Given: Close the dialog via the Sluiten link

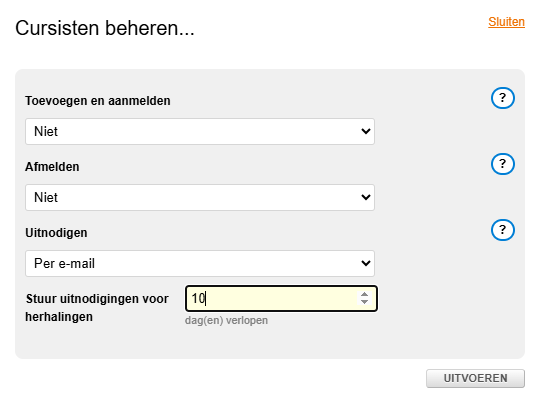Looking at the screenshot, I should tap(506, 22).
